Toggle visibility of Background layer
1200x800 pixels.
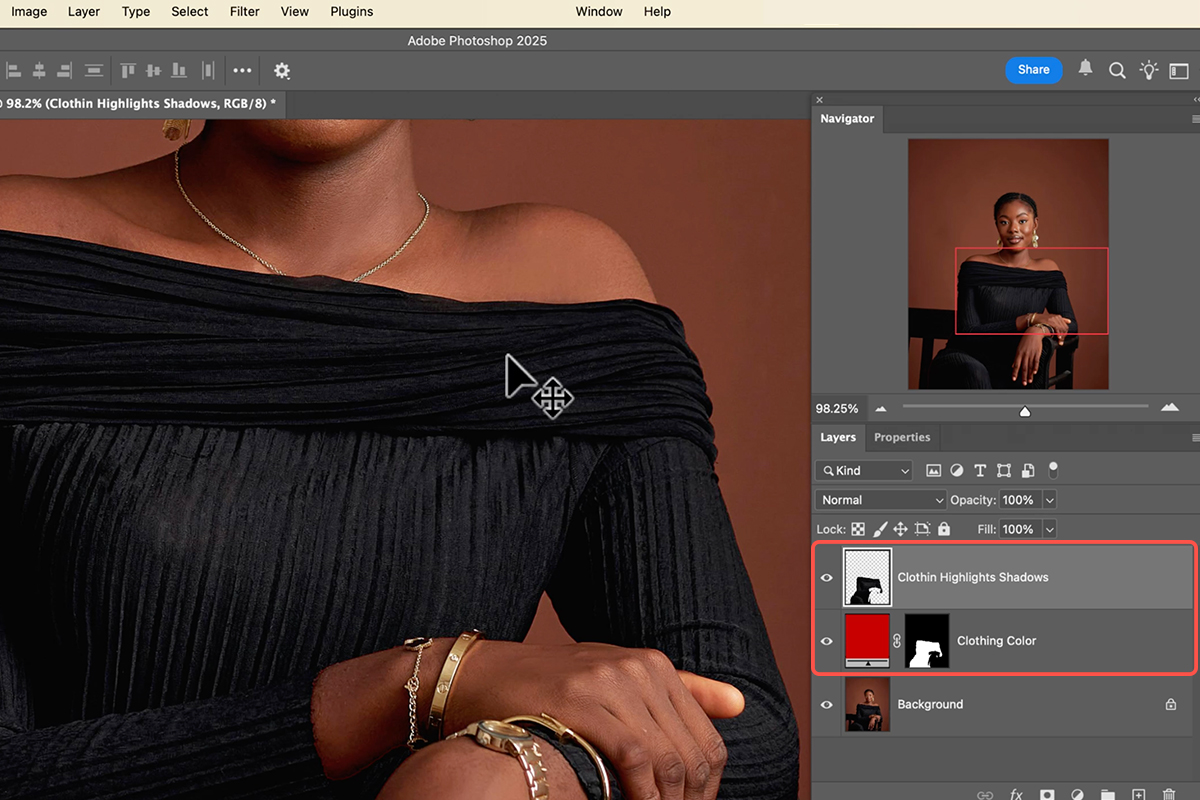827,705
